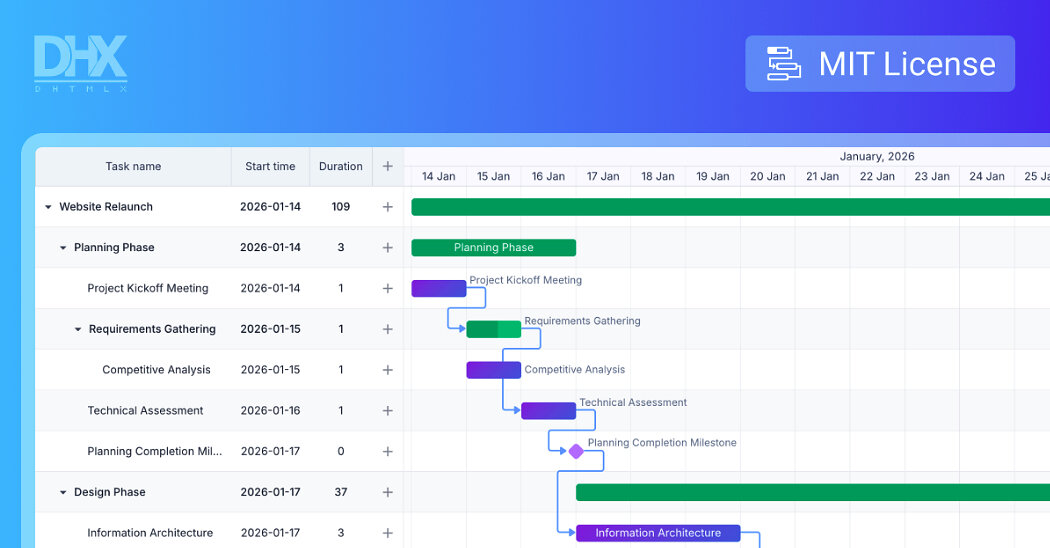Select Project Kickoff Meeting in the grid
The image size is (1050, 548).
click(148, 289)
